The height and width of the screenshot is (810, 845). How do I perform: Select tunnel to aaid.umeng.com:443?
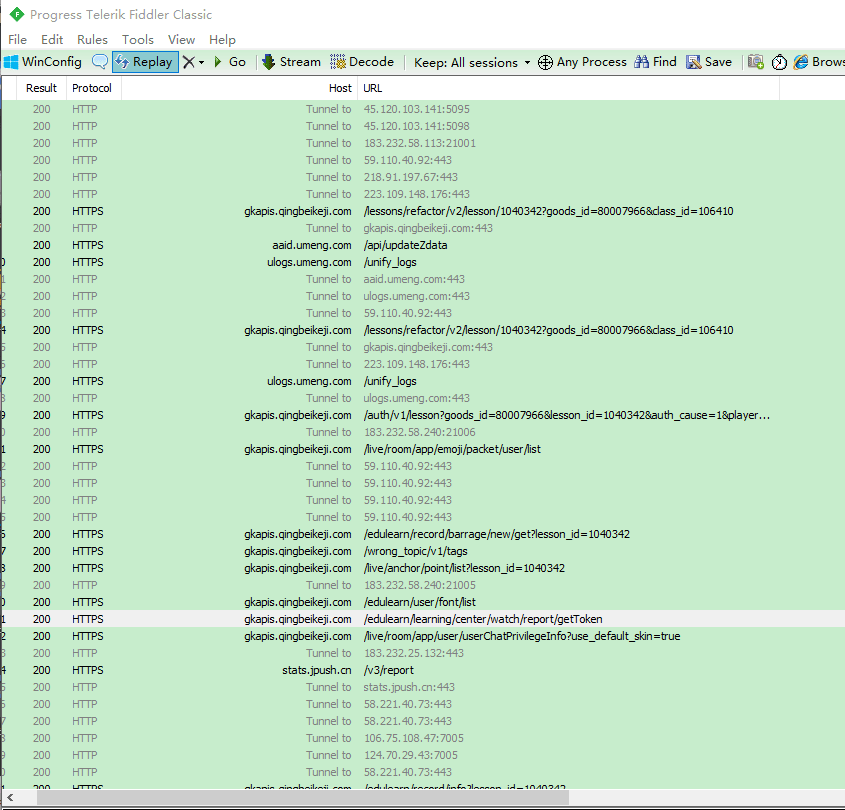pos(424,279)
